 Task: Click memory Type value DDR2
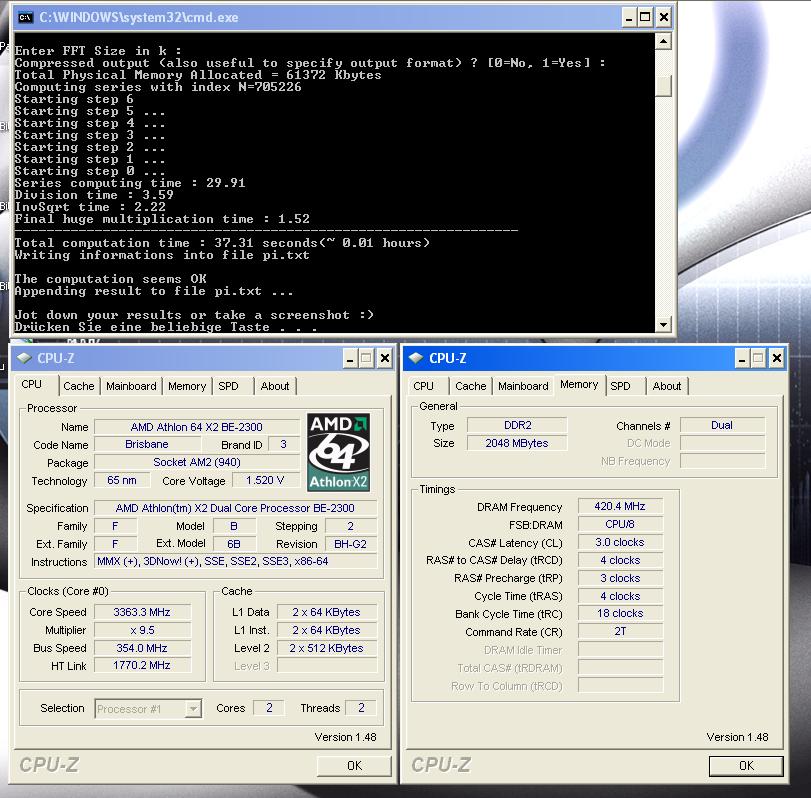pos(517,425)
